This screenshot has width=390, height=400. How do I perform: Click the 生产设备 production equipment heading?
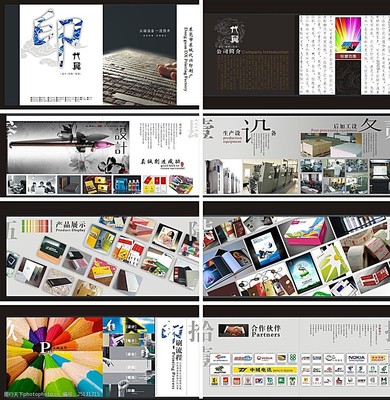coord(232,137)
